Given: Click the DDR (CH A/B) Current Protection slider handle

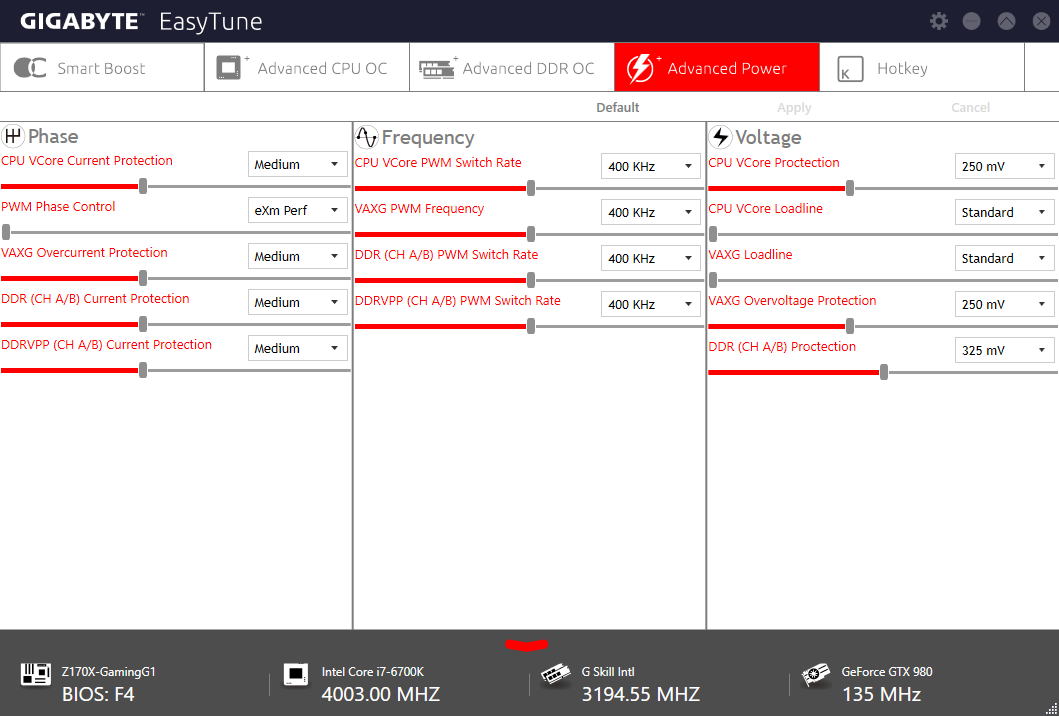Looking at the screenshot, I should [143, 324].
